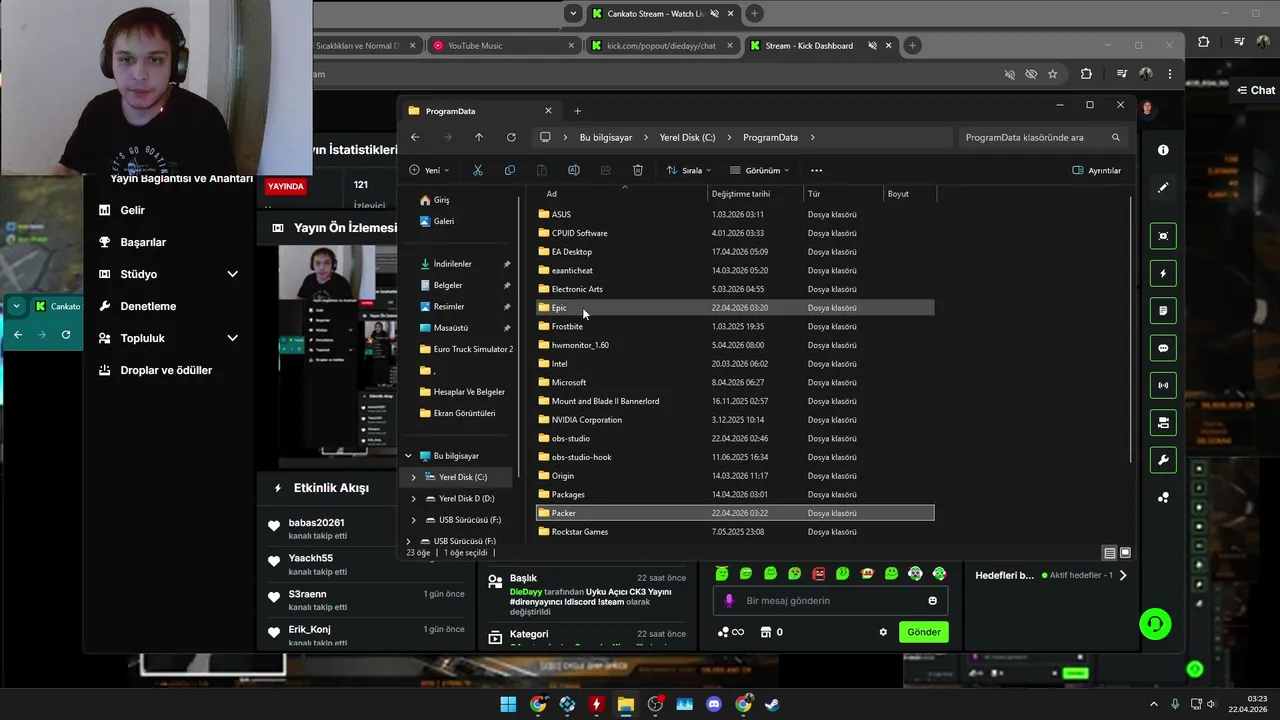Click the microphone icon in system tray
The image size is (1280, 720).
[1175, 704]
